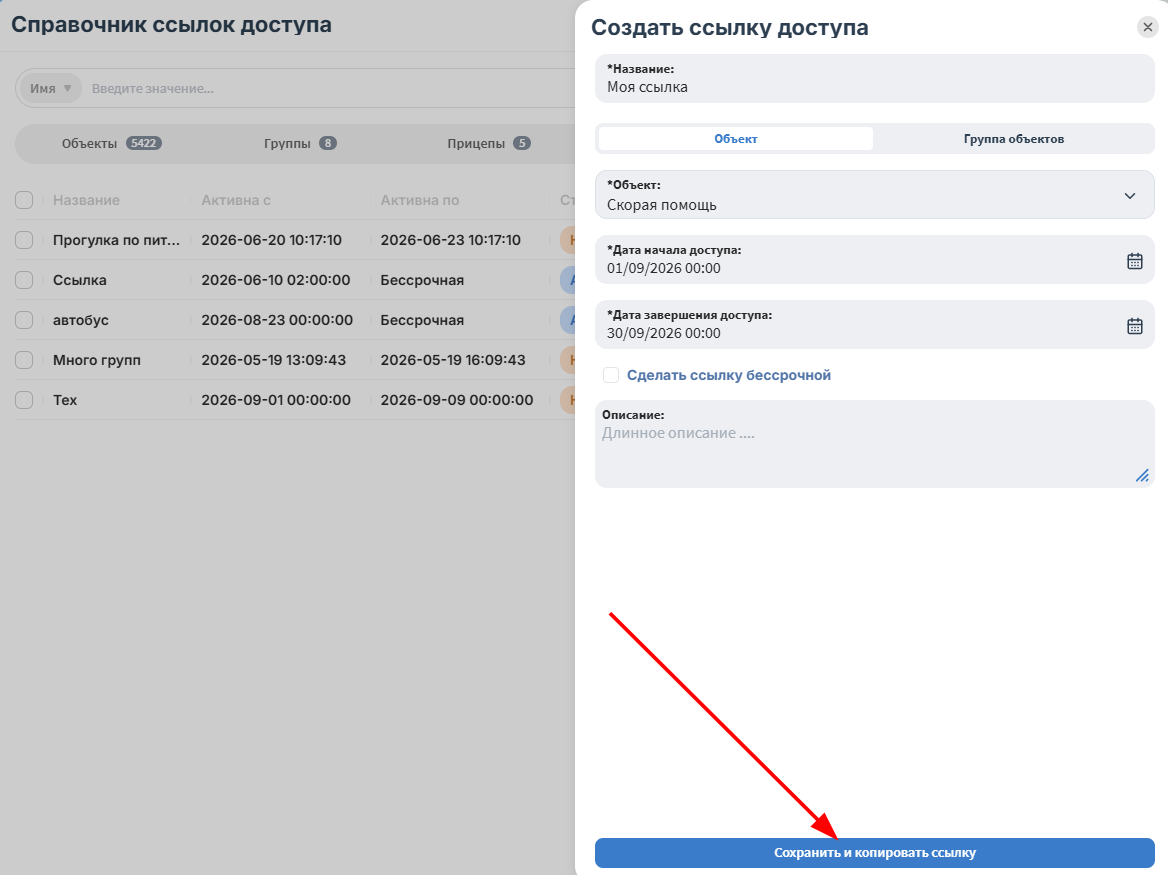Screen dimensions: 1168x875
Task: Focus the Название field with Моя ссылка
Action: click(875, 78)
